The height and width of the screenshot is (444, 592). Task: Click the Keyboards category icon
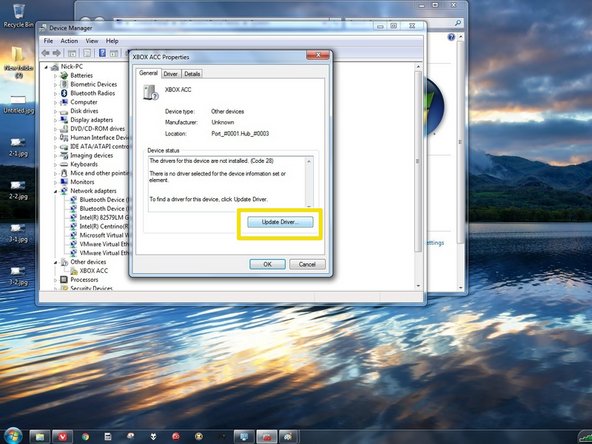point(64,164)
